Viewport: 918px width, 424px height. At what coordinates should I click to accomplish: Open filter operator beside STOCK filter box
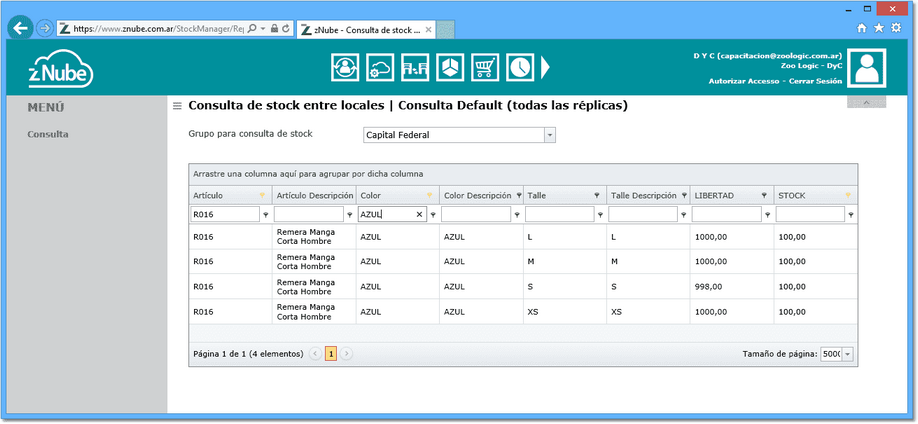click(x=851, y=215)
